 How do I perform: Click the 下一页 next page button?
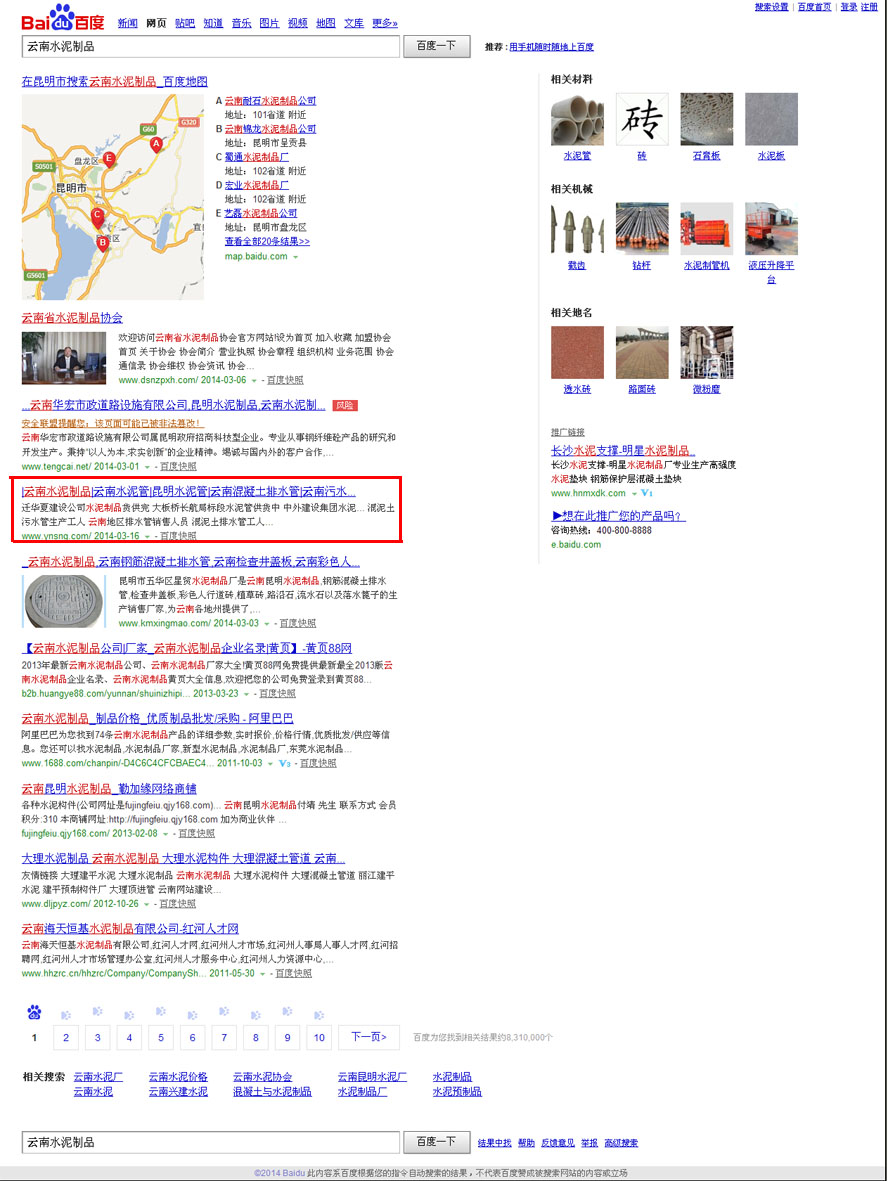tap(369, 1037)
